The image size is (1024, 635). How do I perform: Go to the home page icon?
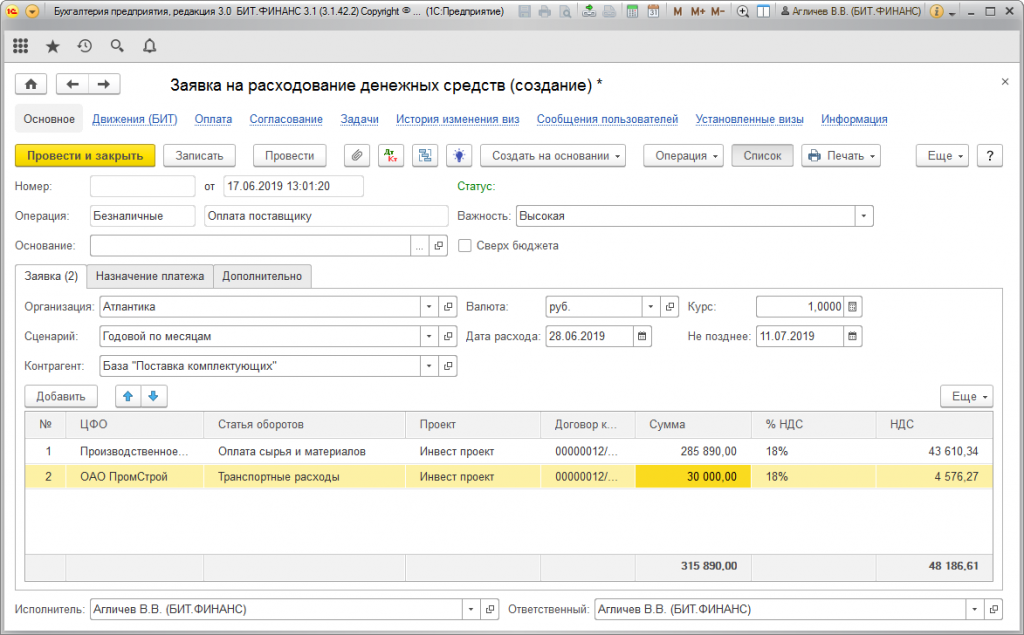31,84
